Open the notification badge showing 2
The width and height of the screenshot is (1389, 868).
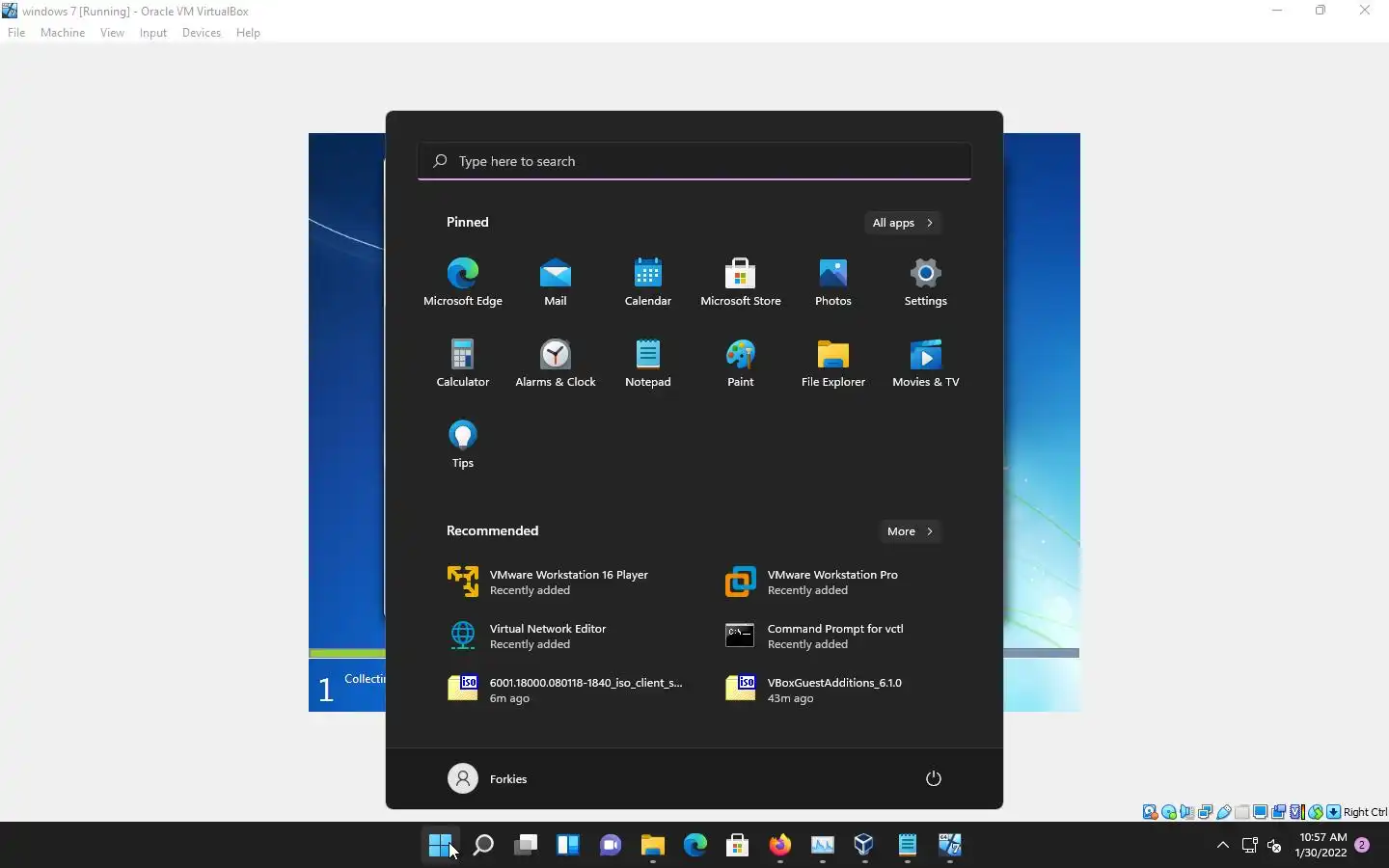(x=1362, y=845)
